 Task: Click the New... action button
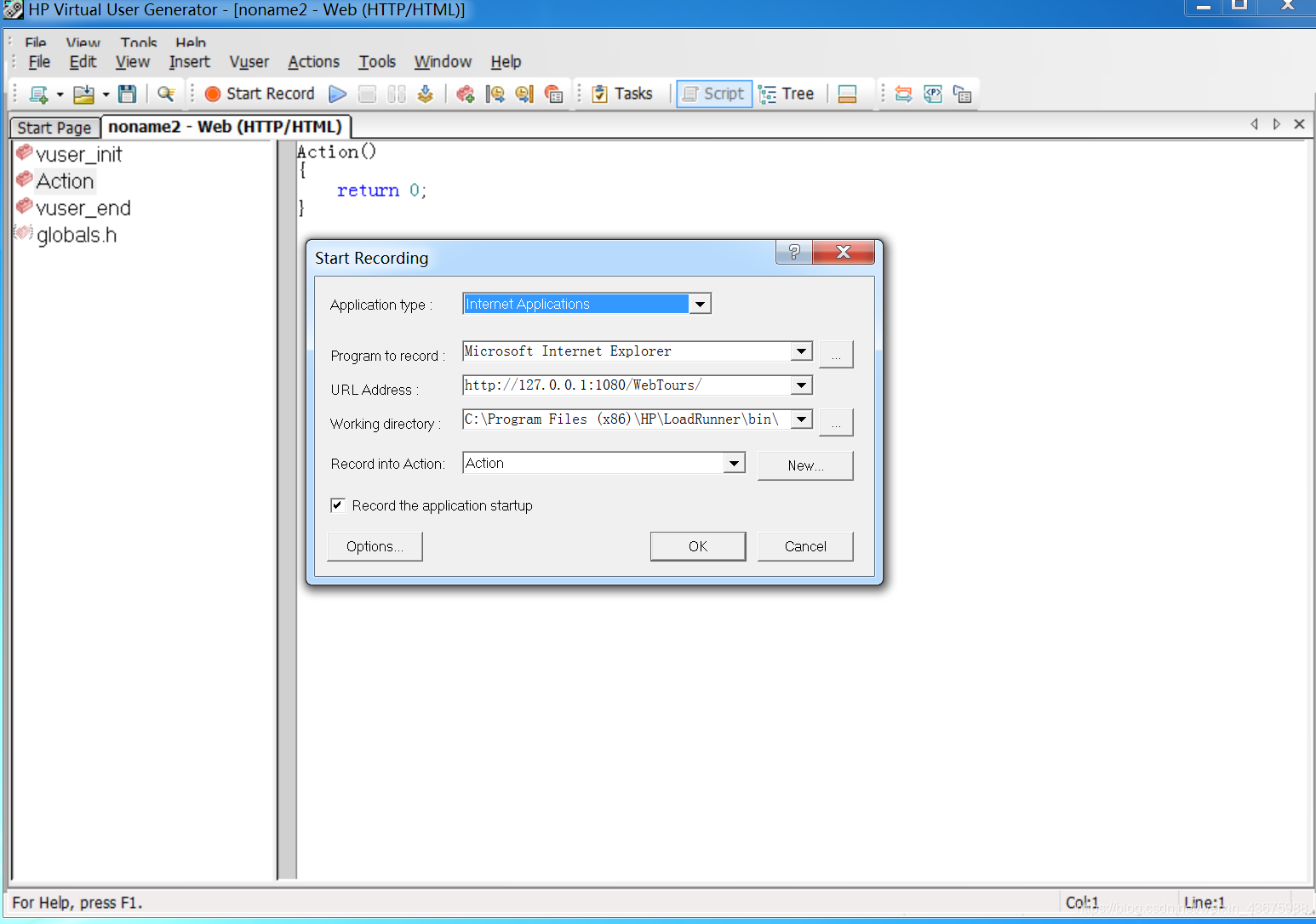tap(805, 465)
